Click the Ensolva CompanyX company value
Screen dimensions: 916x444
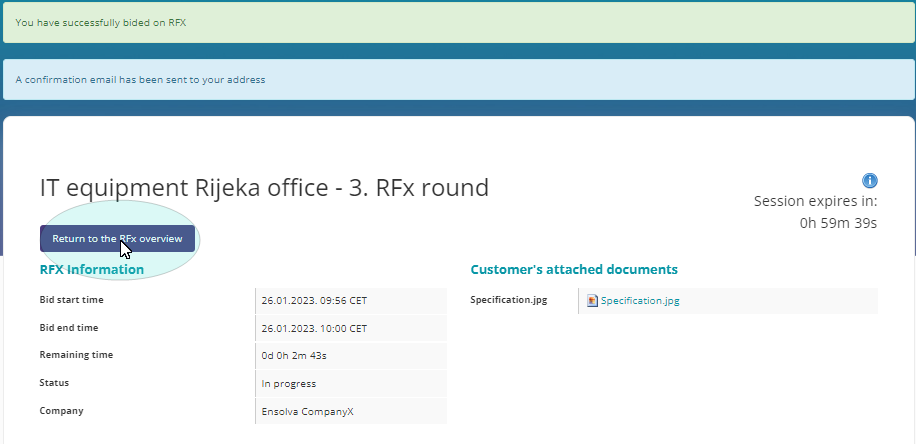click(x=308, y=411)
